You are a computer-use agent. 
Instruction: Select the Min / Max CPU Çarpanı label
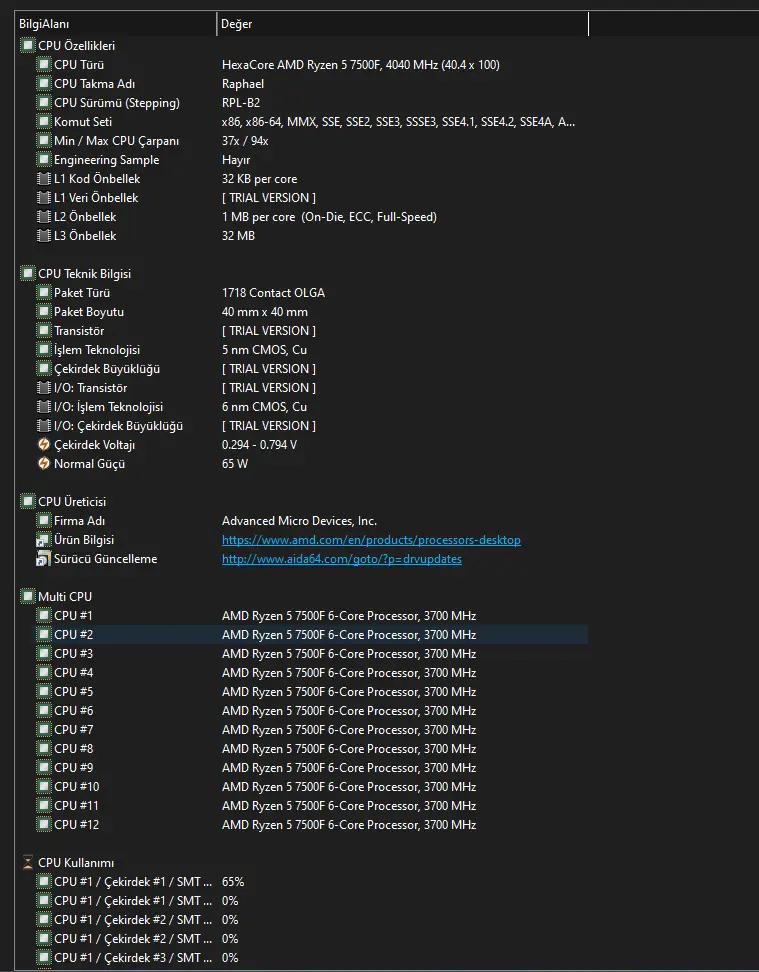pos(117,141)
